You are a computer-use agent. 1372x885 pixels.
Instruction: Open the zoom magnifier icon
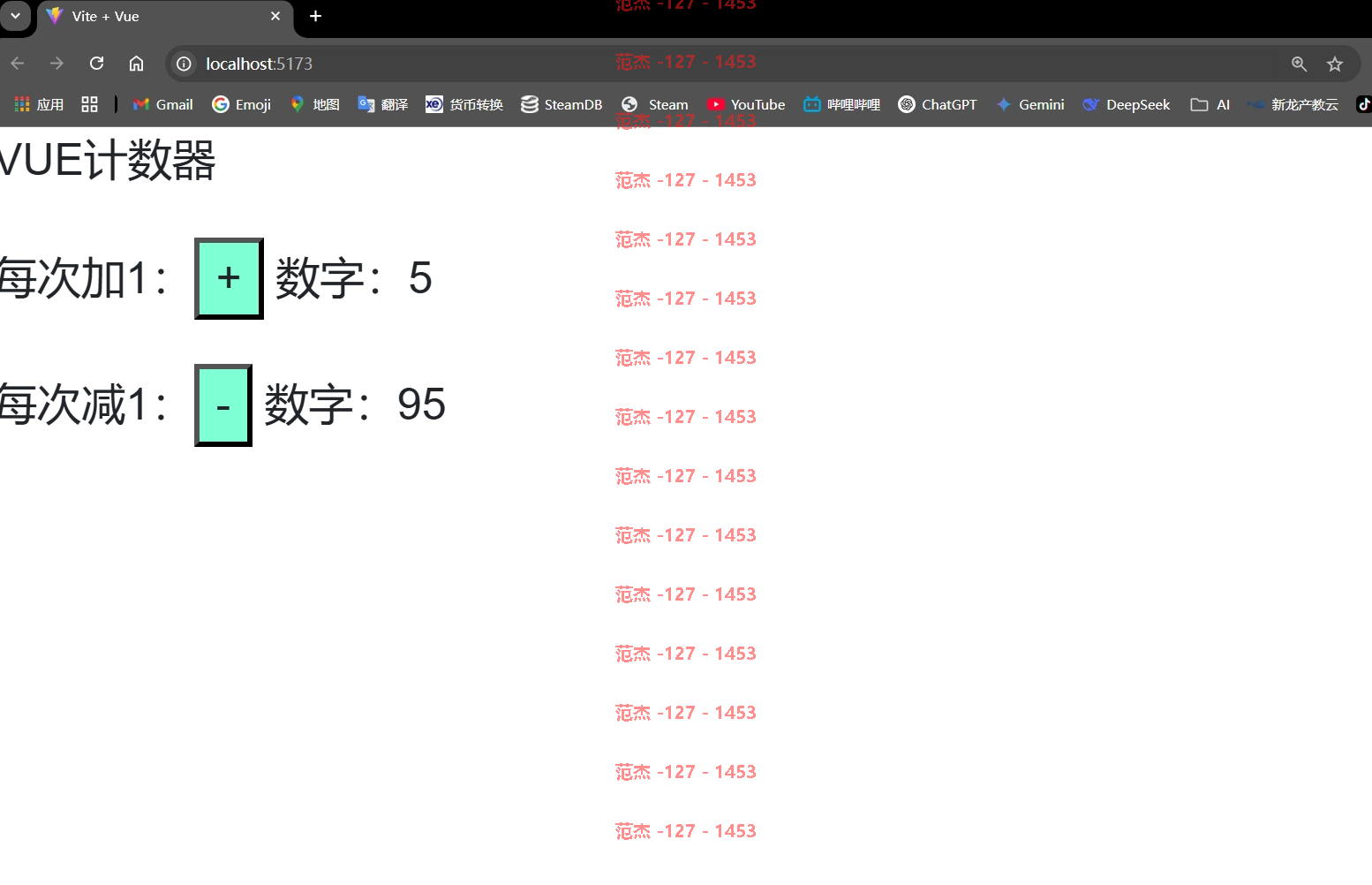point(1299,64)
